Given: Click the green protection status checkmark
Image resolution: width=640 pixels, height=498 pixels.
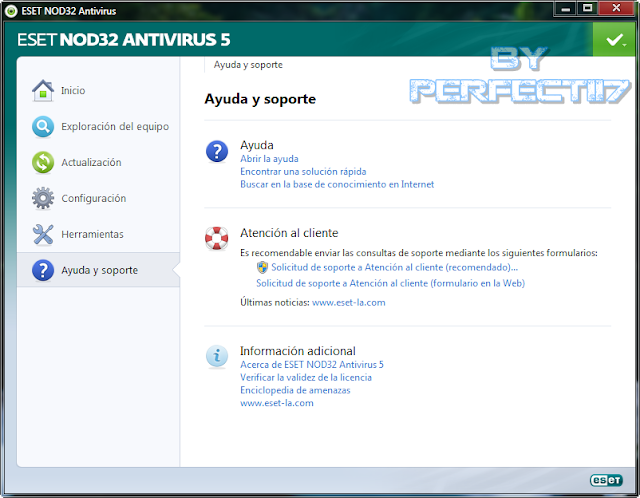Looking at the screenshot, I should click(615, 40).
